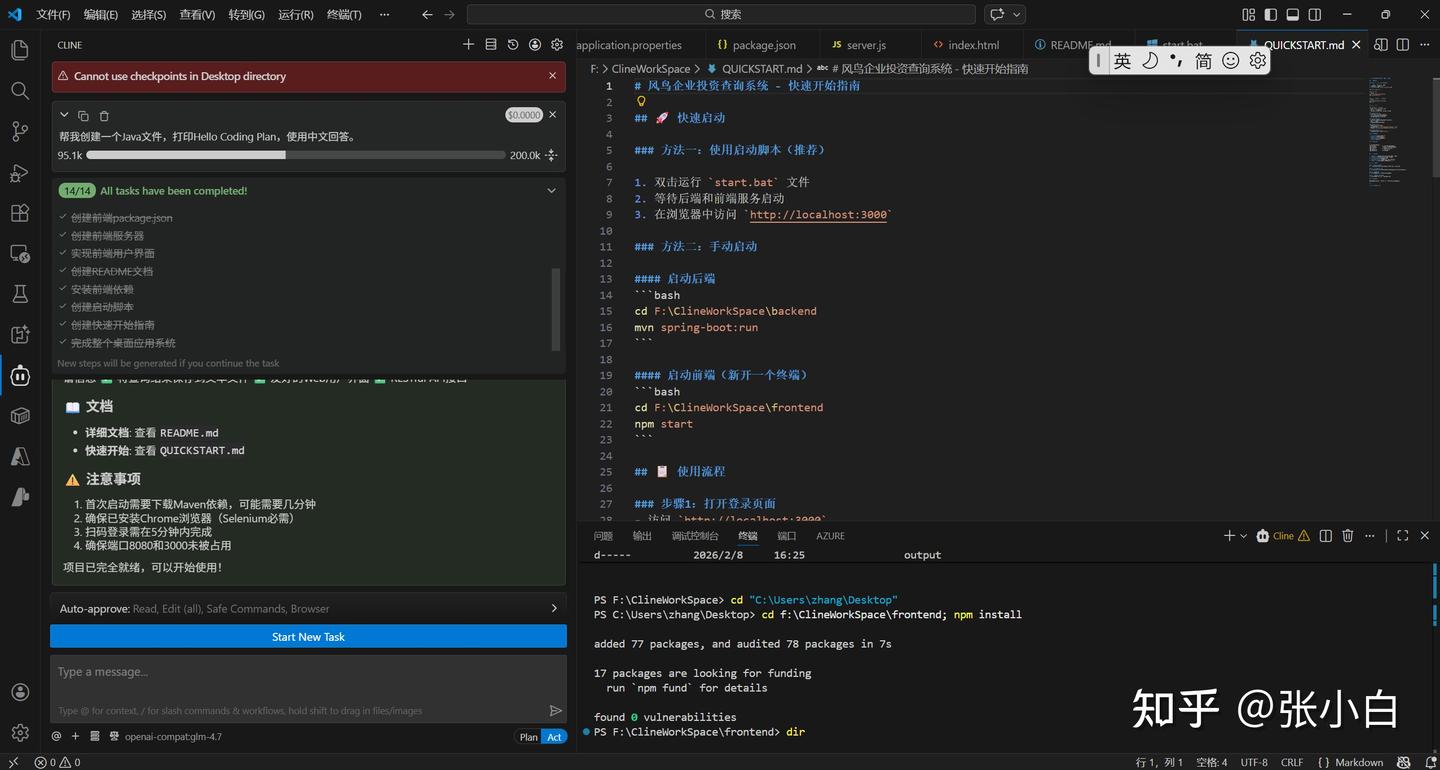Open the Search view in activity bar

coord(20,91)
